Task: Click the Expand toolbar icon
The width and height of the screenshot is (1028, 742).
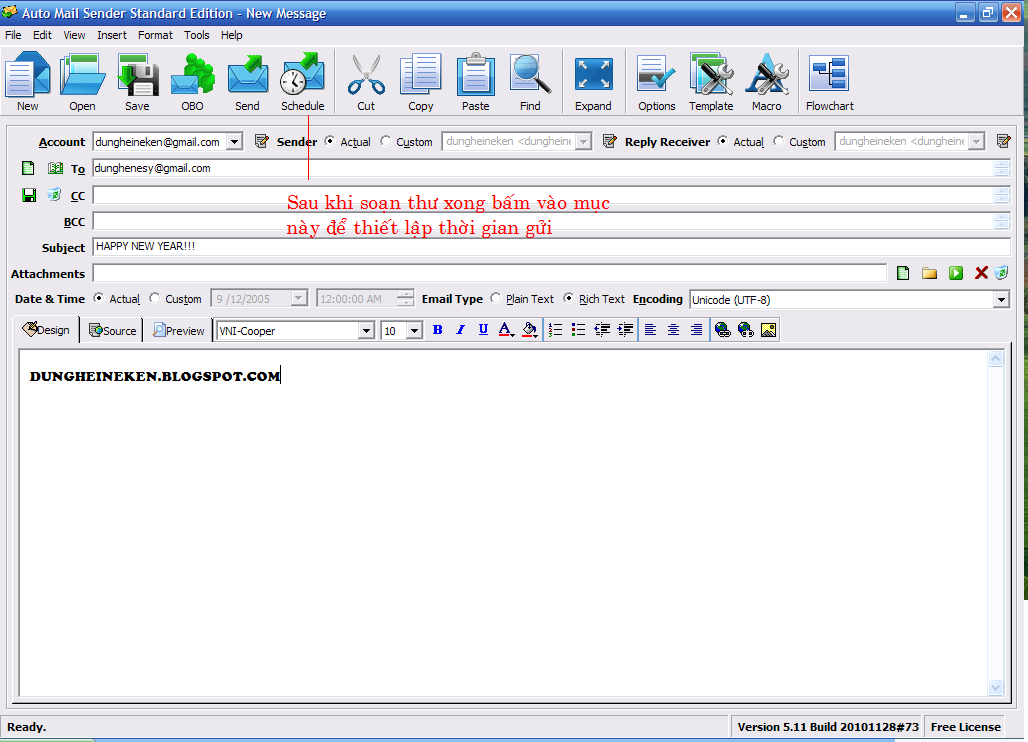Action: pyautogui.click(x=593, y=82)
